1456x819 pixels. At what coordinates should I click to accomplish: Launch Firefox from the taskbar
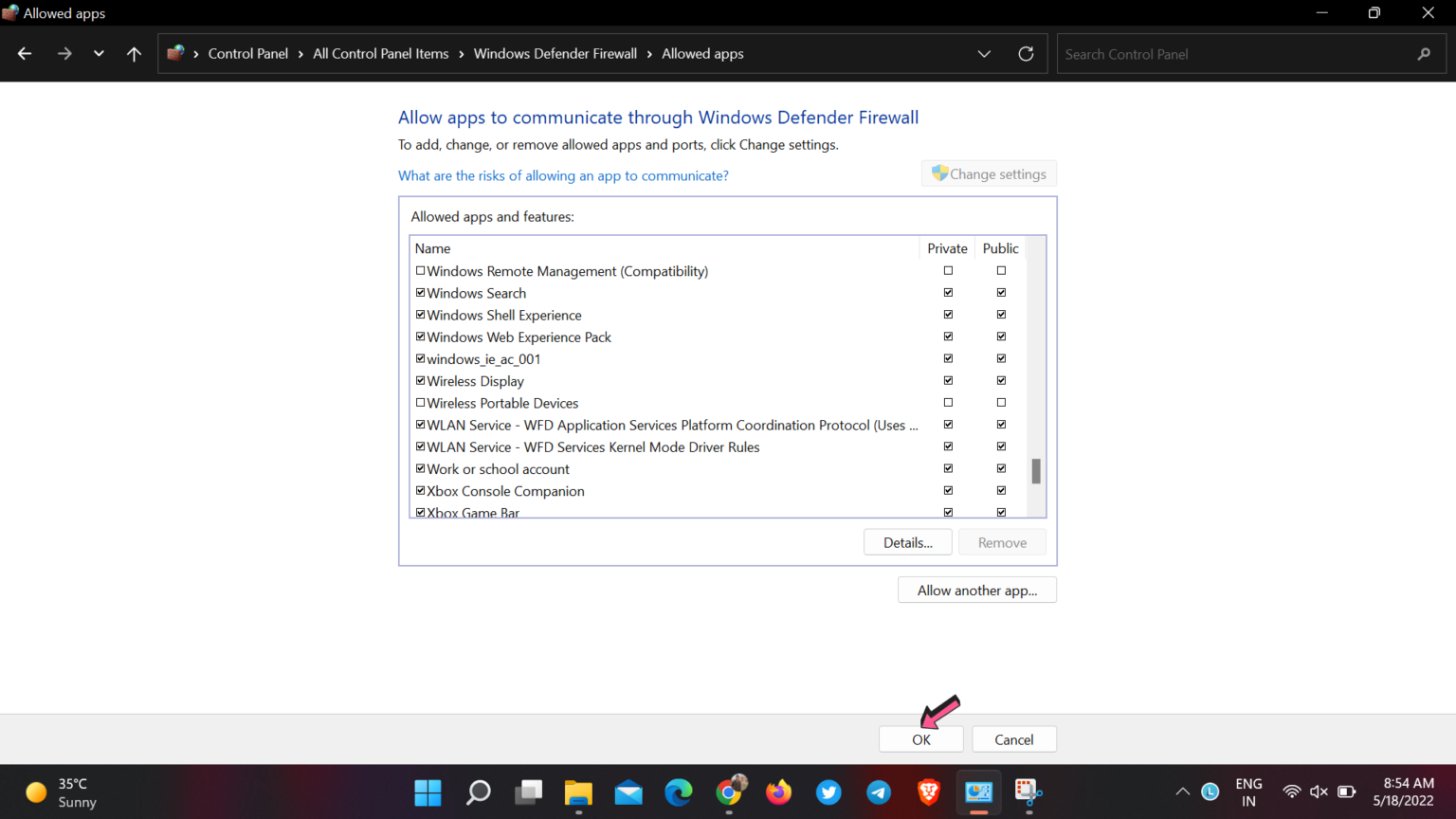[778, 792]
